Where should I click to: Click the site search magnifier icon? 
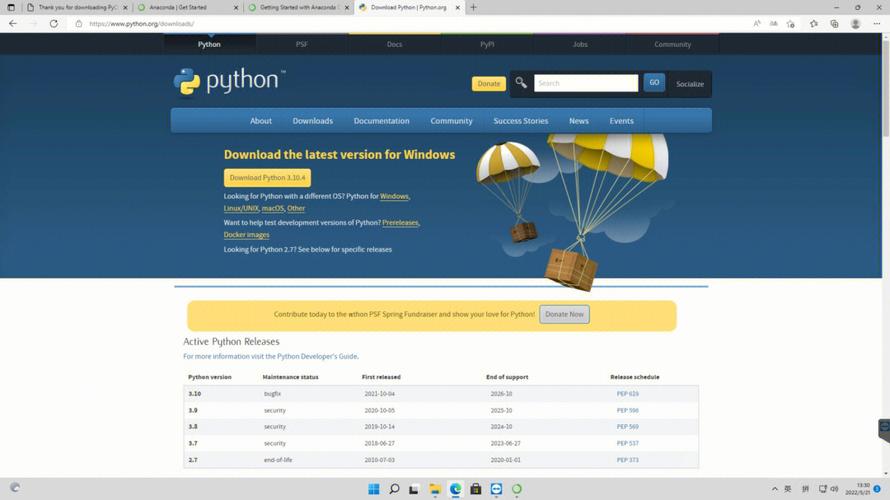pos(520,83)
